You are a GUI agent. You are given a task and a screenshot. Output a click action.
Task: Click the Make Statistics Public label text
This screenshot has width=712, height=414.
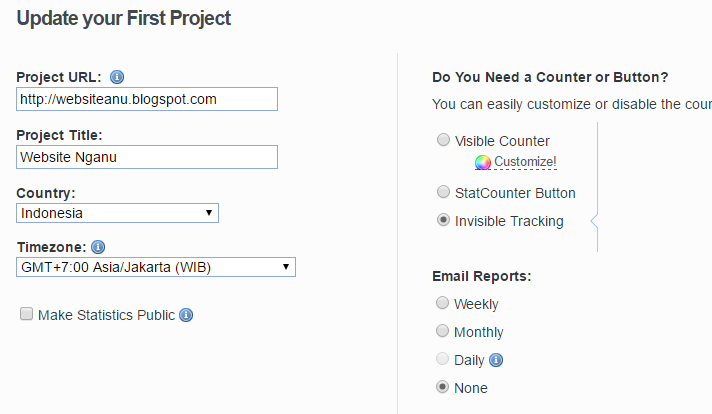point(106,315)
